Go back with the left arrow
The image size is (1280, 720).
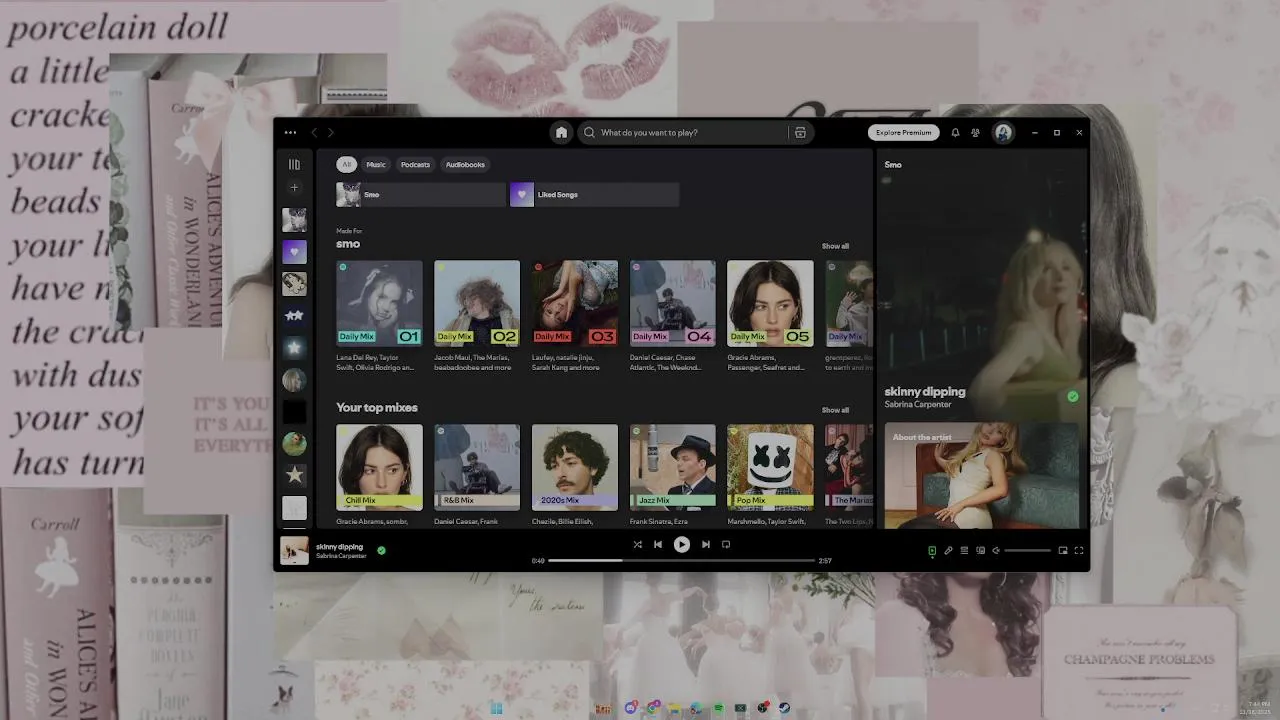[314, 132]
